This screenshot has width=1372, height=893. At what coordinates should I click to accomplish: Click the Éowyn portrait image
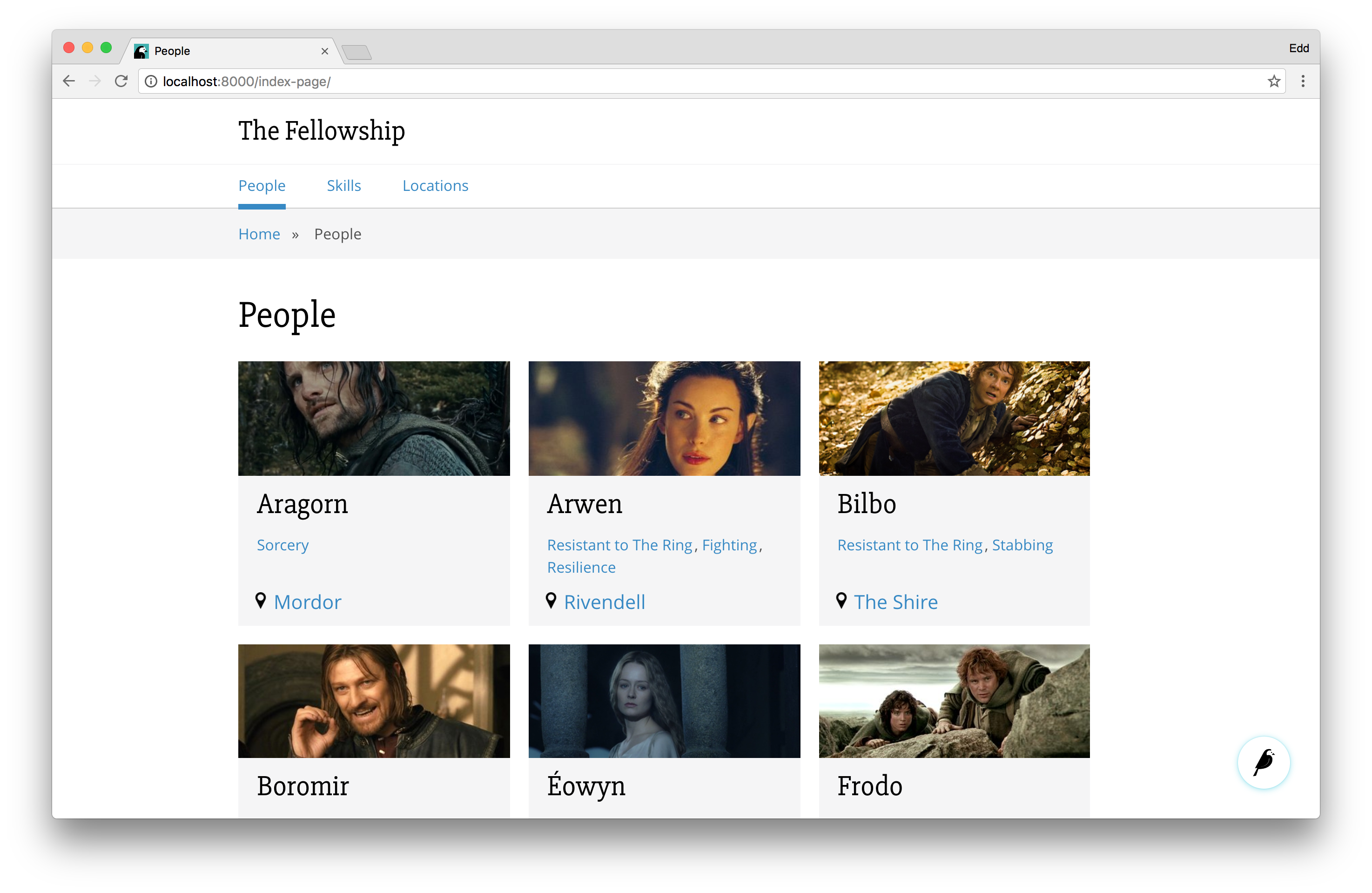(x=664, y=701)
